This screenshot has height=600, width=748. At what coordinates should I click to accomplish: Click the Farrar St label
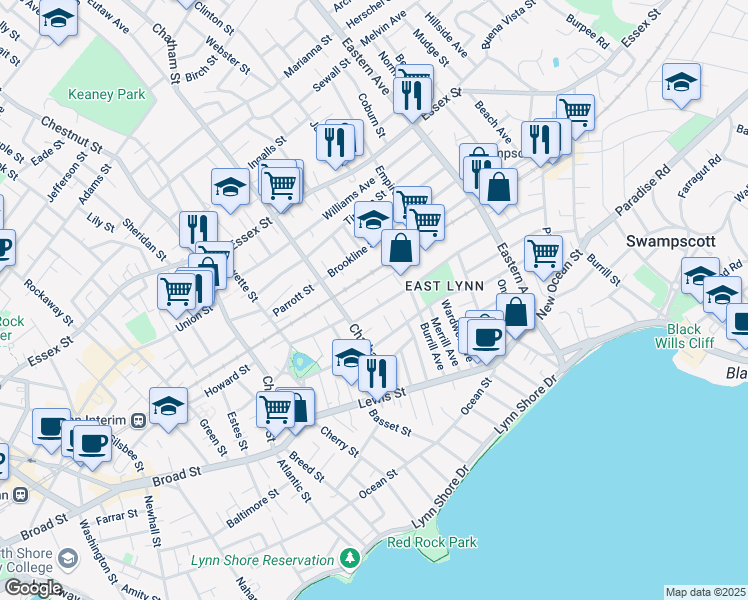coord(117,517)
